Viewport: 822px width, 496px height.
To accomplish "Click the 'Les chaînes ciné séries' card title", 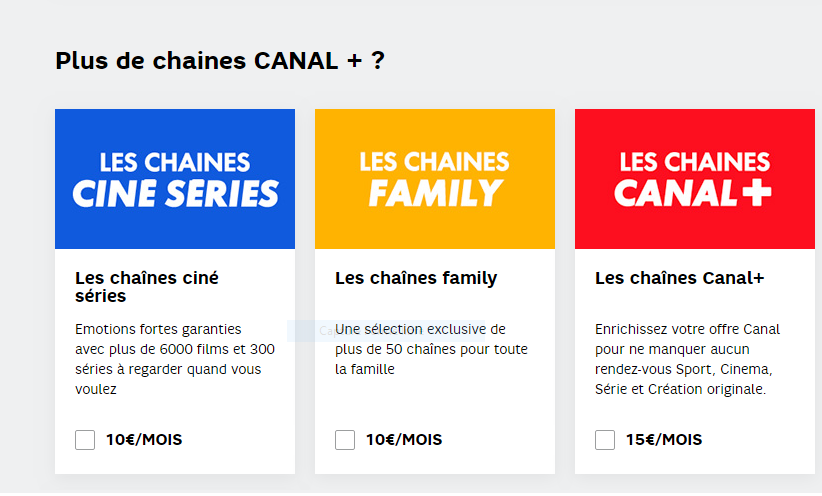I will (x=147, y=287).
